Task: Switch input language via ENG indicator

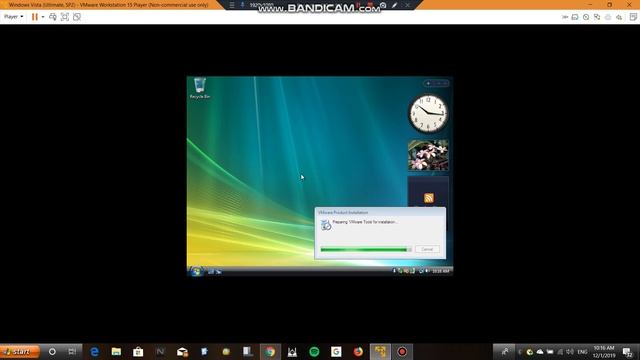Action: [582, 351]
